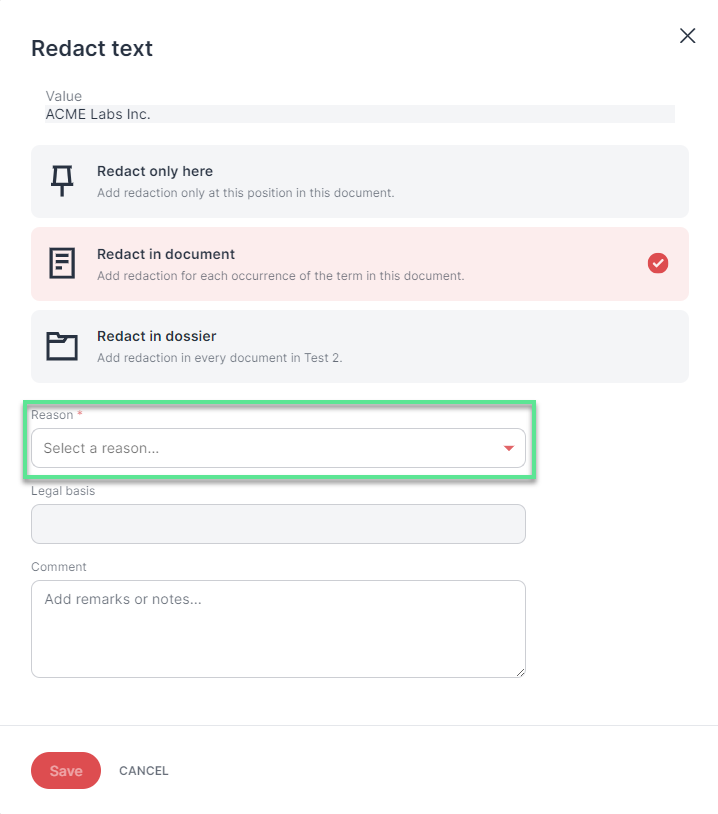Click the pushpin icon for Redact only here
Viewport: 718px width, 814px height.
point(62,181)
